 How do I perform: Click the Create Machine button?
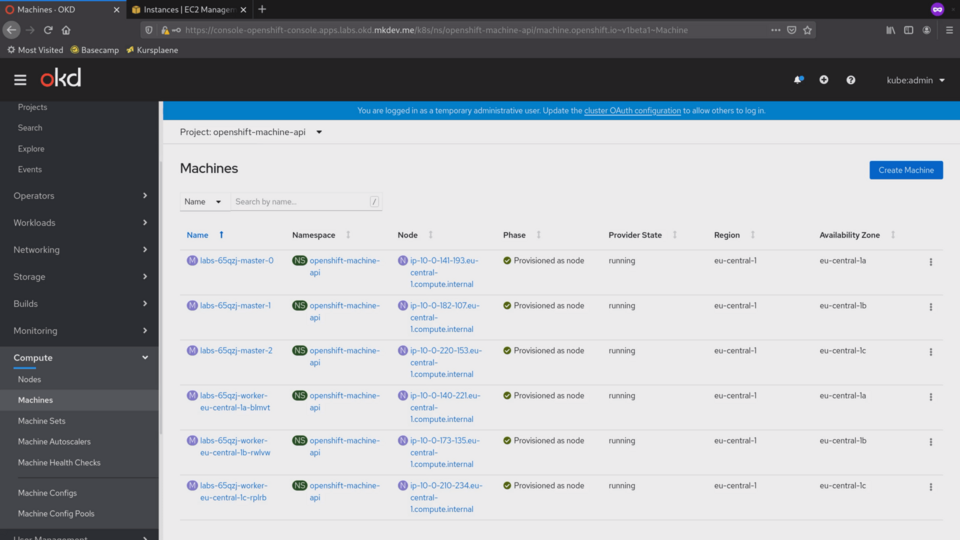pos(906,170)
